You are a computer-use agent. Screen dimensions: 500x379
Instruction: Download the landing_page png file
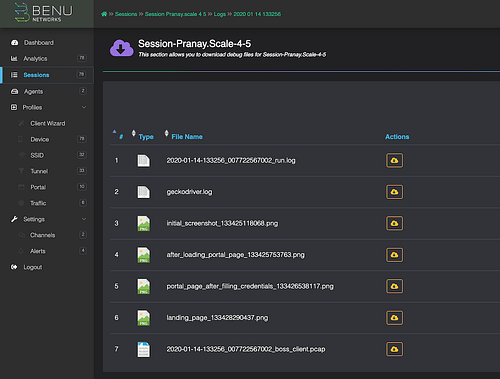[x=394, y=318]
